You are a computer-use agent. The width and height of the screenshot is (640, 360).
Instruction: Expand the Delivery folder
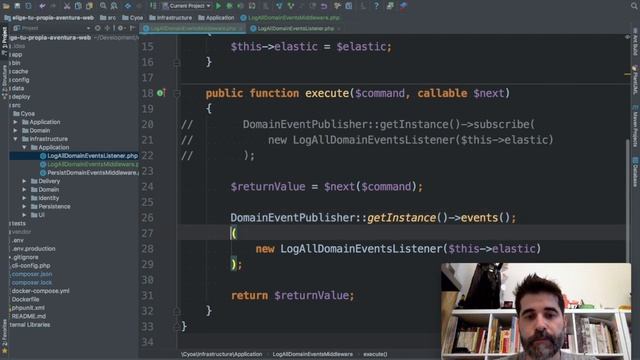tap(24, 181)
